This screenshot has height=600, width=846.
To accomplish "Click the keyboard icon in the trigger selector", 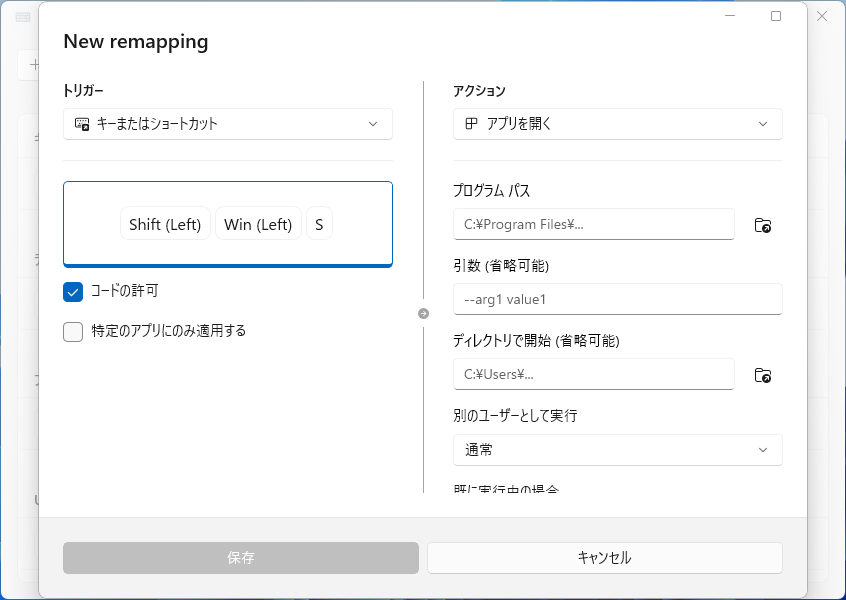I will (x=81, y=124).
